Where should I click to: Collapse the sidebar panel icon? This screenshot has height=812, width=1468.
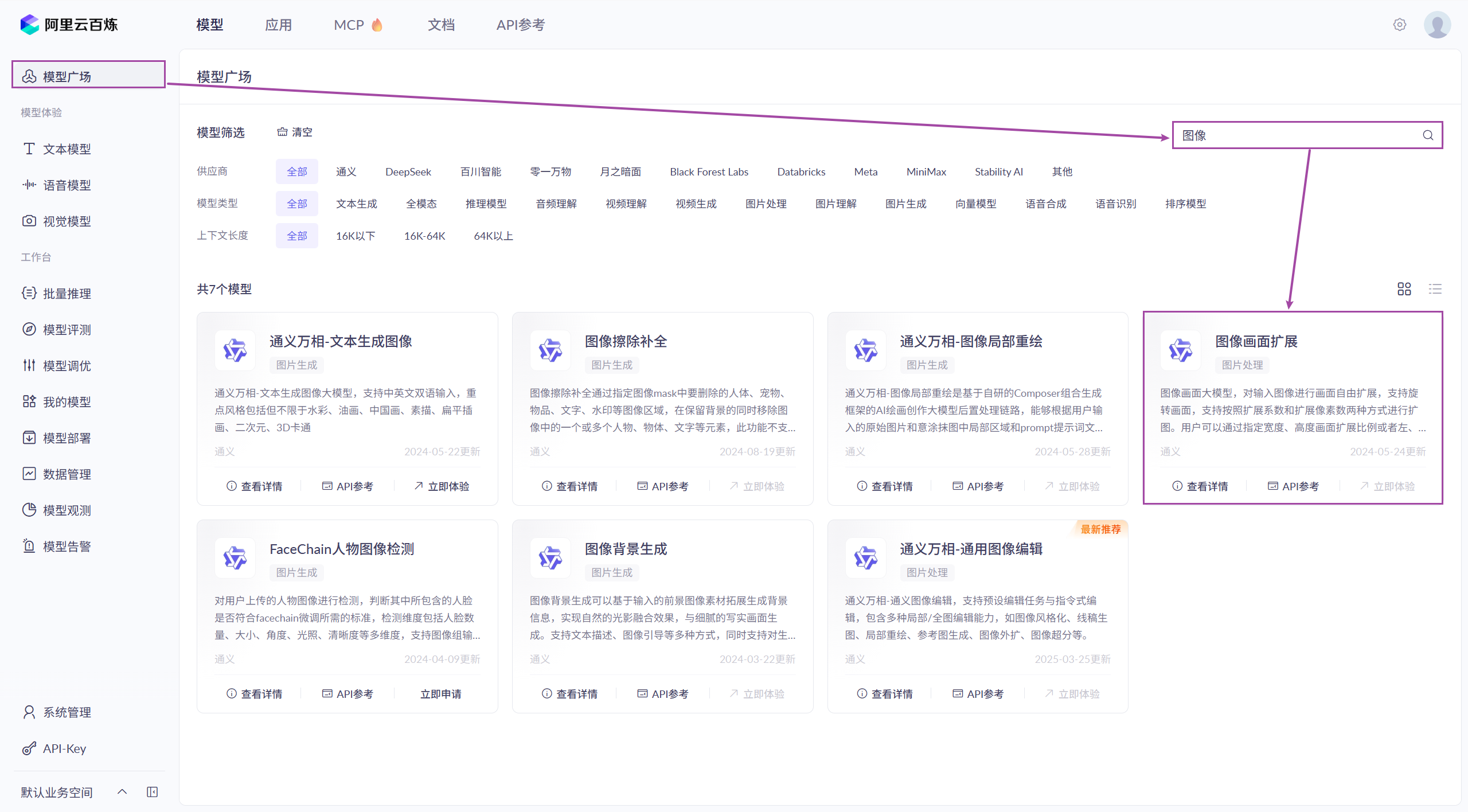coord(153,792)
